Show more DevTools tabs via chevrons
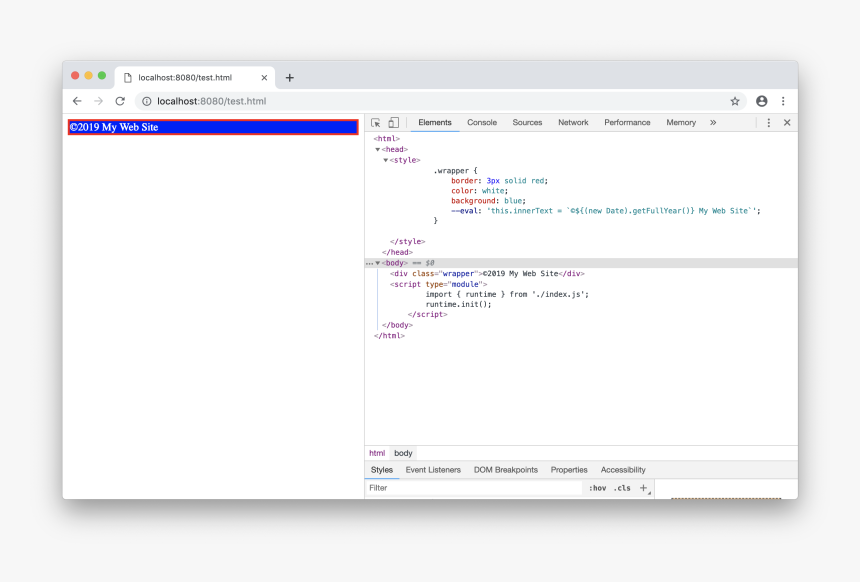Viewport: 860px width, 582px height. pyautogui.click(x=713, y=123)
